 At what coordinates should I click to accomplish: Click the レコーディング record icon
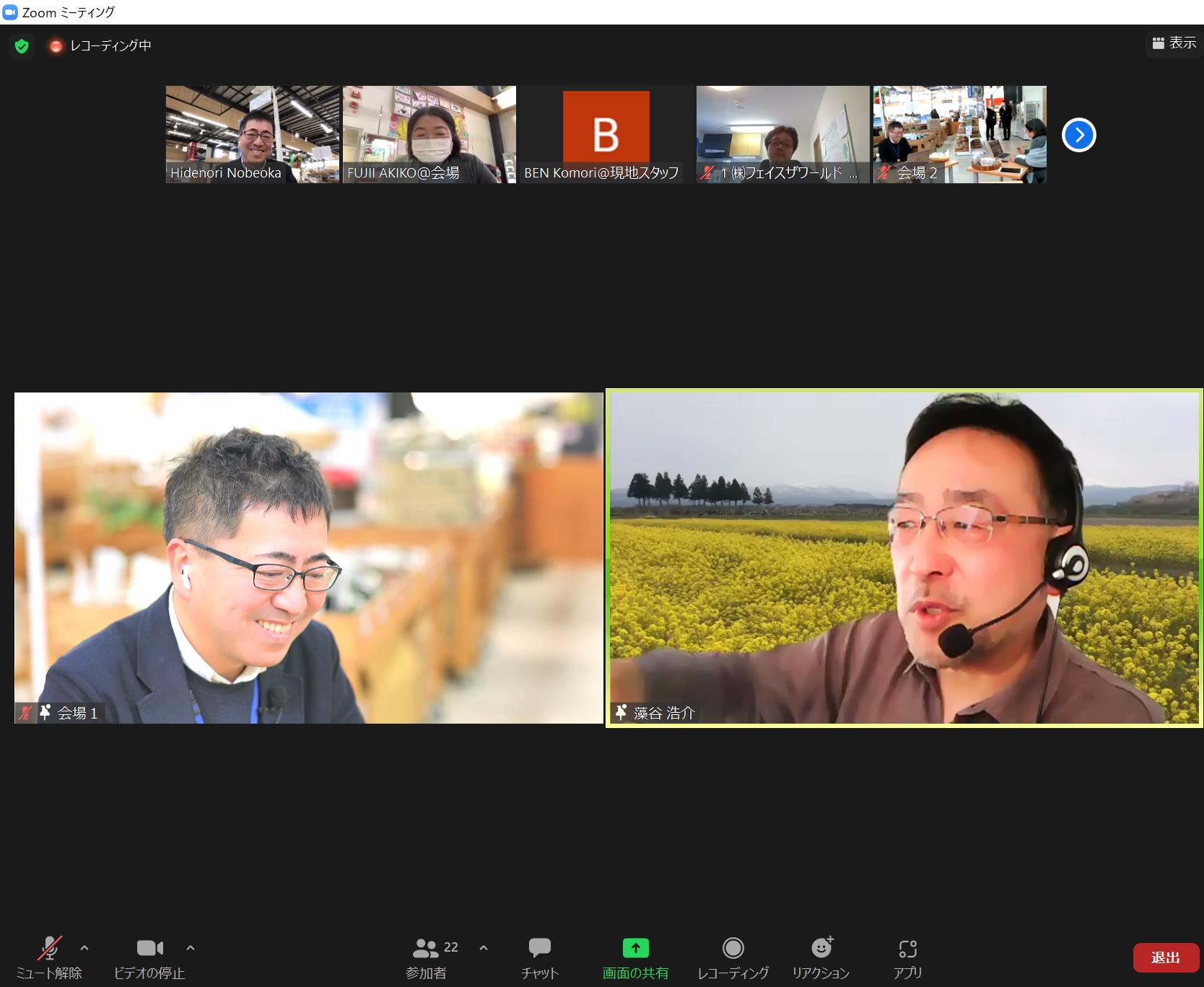coord(733,948)
